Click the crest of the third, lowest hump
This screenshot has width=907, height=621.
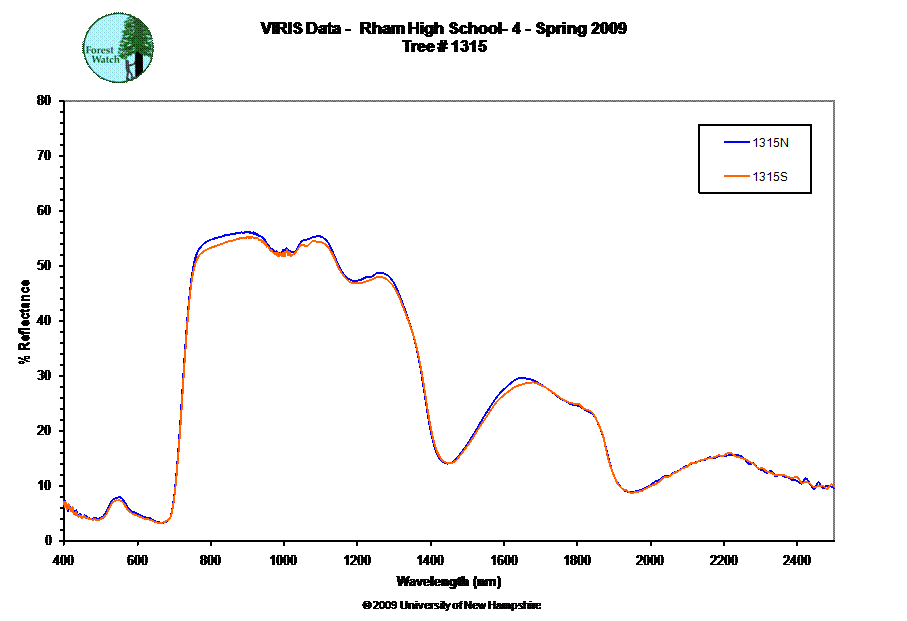click(729, 454)
